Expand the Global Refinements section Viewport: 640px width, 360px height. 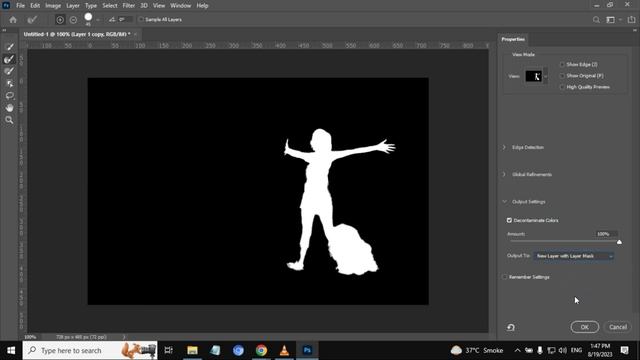tap(504, 174)
